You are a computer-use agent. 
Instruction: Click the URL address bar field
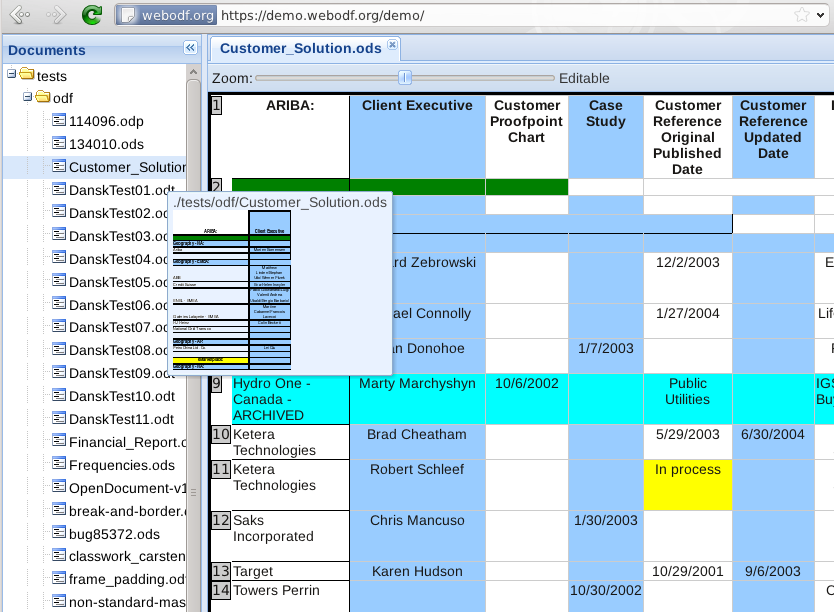coord(500,15)
